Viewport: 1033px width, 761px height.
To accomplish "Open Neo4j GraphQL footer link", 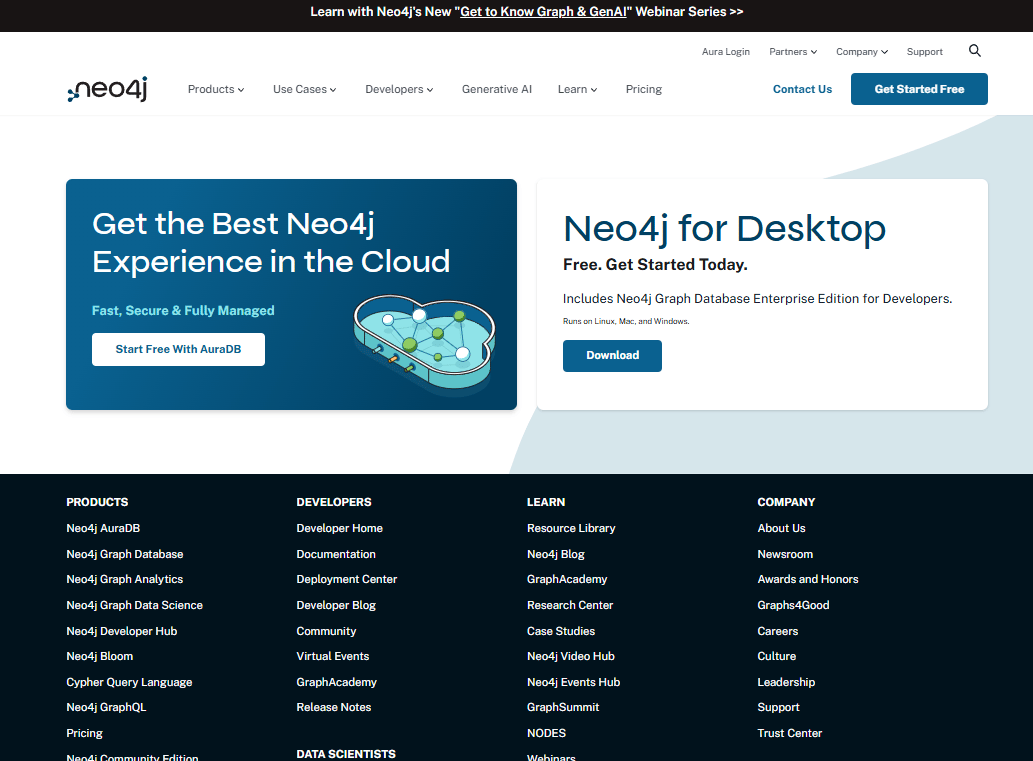I will pyautogui.click(x=106, y=707).
